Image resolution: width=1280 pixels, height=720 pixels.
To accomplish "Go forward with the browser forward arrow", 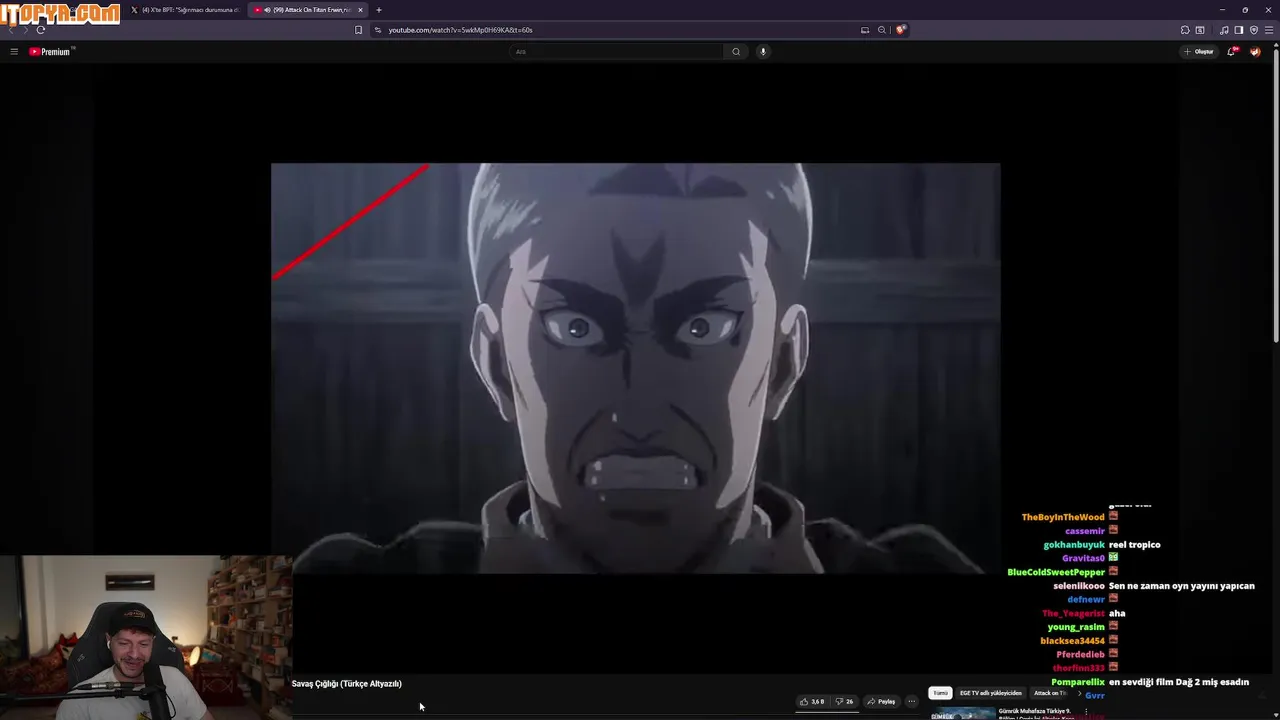I will coord(25,30).
